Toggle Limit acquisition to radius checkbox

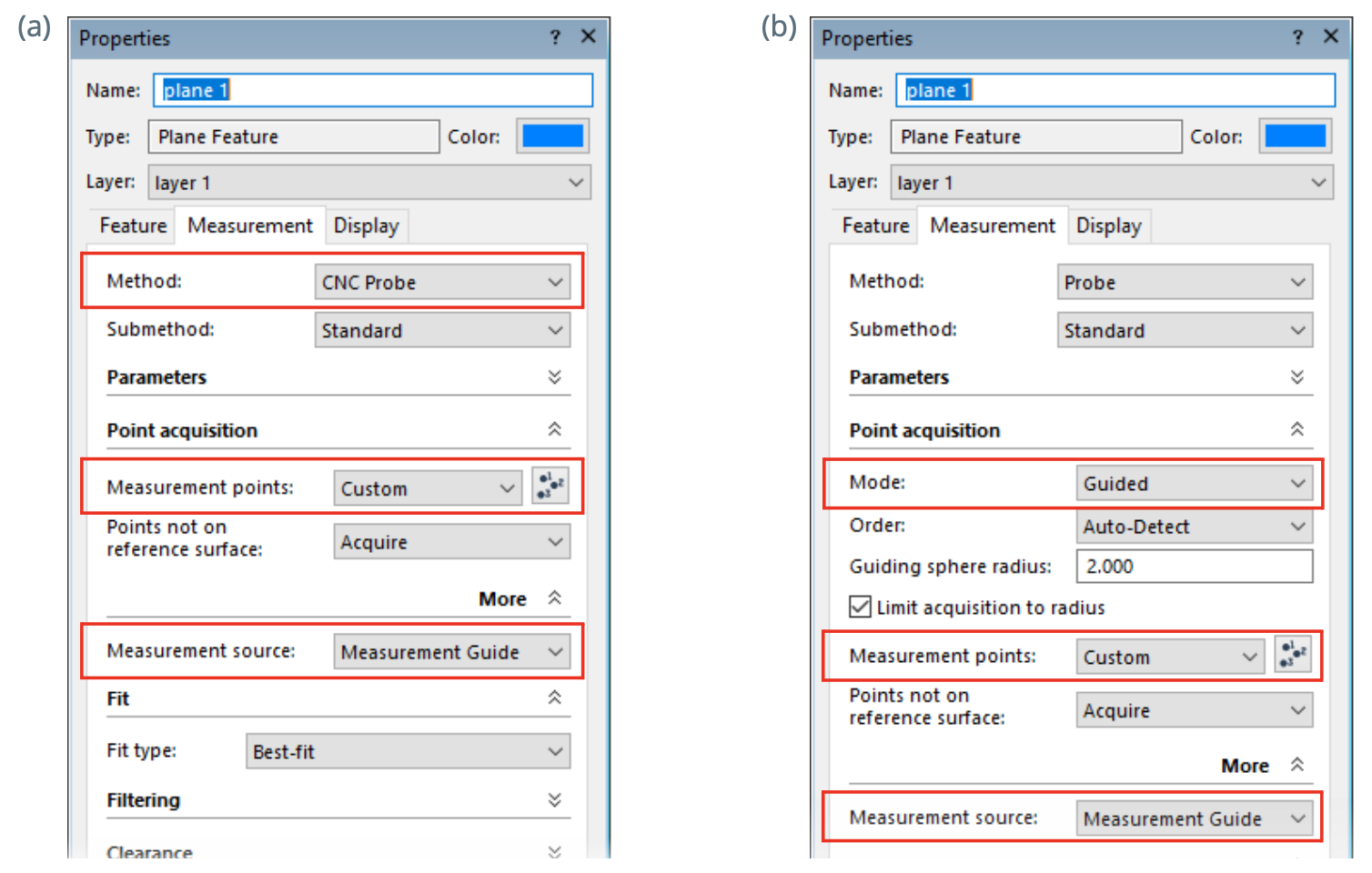pyautogui.click(x=860, y=607)
